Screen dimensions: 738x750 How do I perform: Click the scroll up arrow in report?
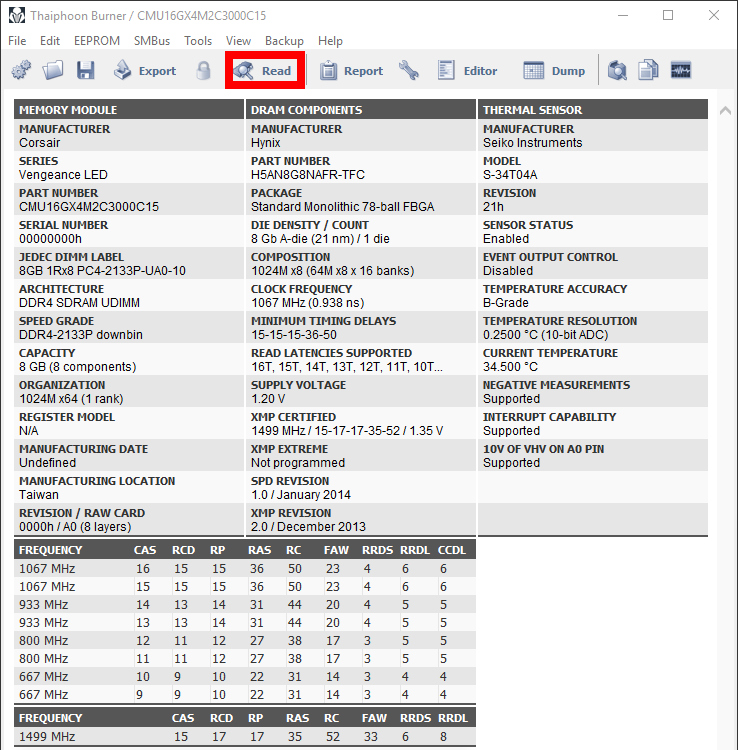tap(725, 110)
